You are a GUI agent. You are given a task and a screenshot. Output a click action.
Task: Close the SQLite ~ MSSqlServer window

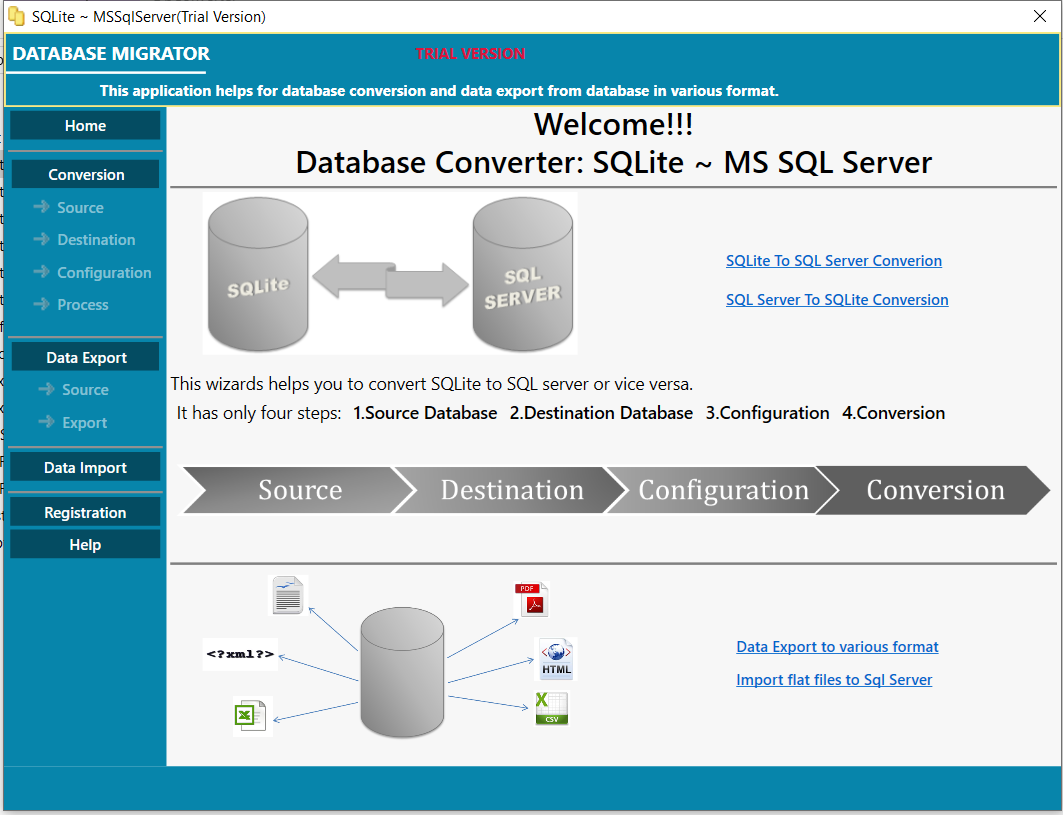1039,16
